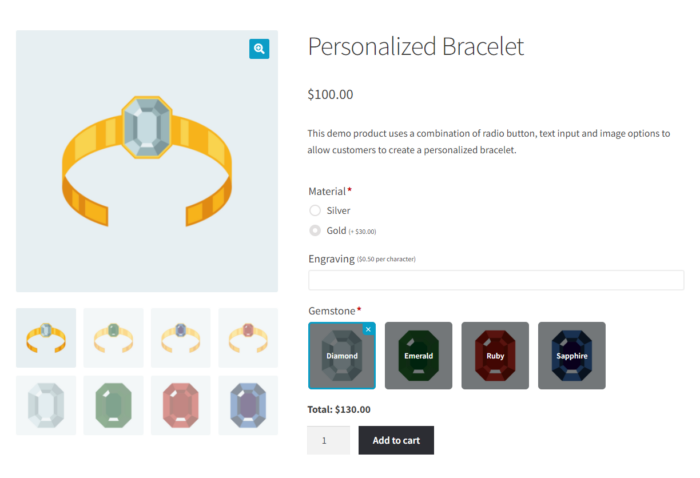
Task: Open the red ruby gem thumbnail
Action: (181, 405)
